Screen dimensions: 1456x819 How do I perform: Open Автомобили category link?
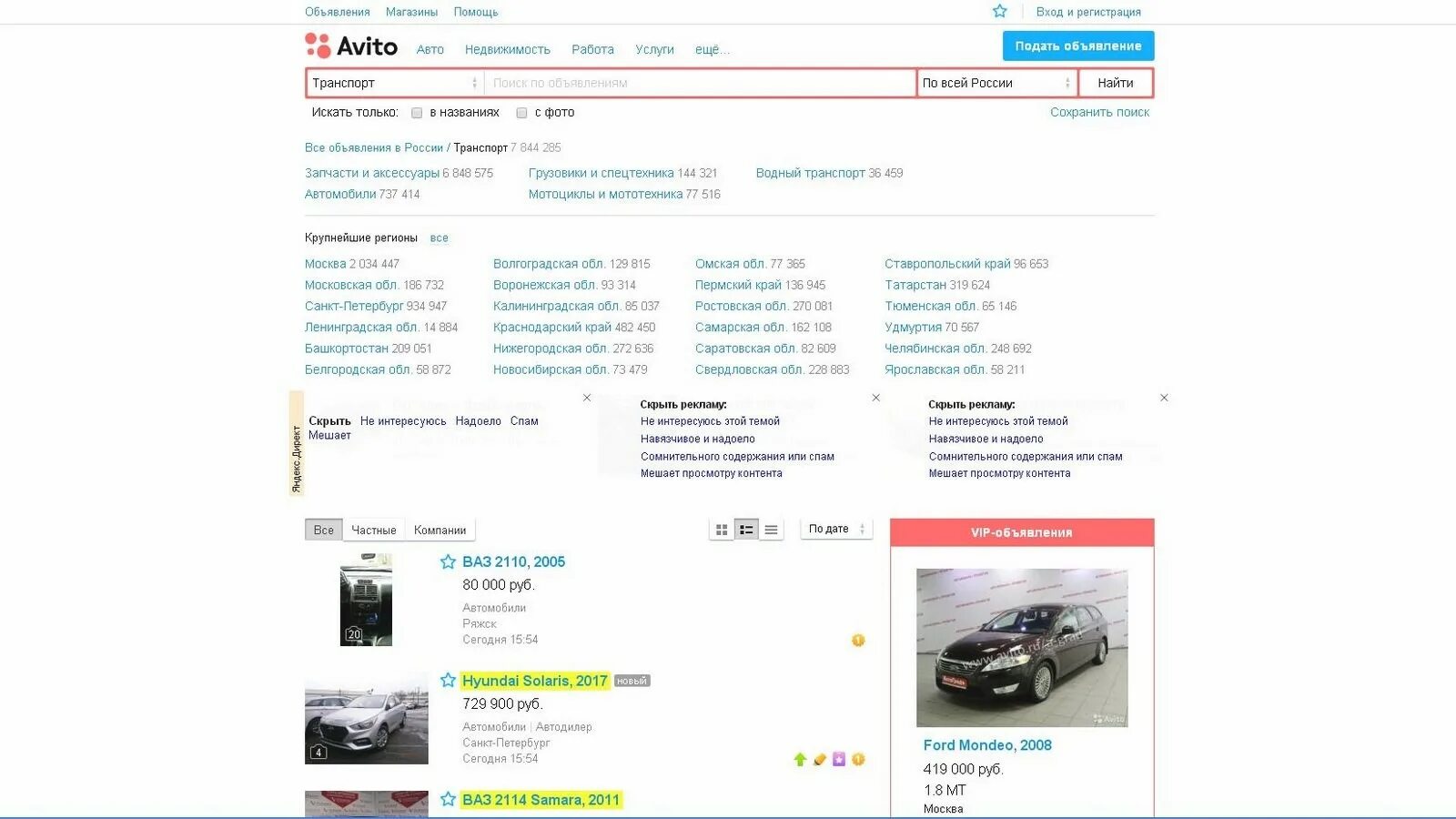(x=340, y=194)
